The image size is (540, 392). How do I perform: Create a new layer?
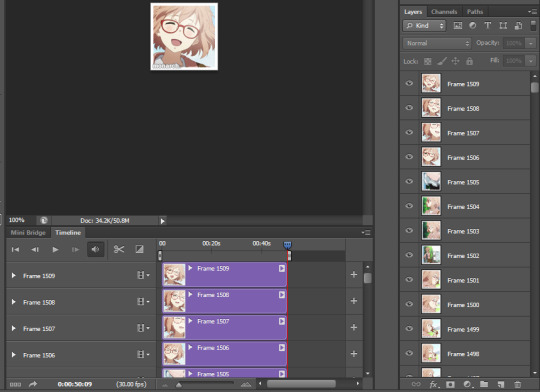pyautogui.click(x=501, y=384)
